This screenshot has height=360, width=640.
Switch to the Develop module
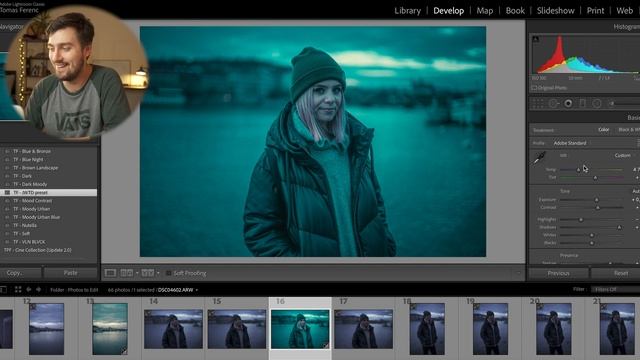(x=449, y=11)
